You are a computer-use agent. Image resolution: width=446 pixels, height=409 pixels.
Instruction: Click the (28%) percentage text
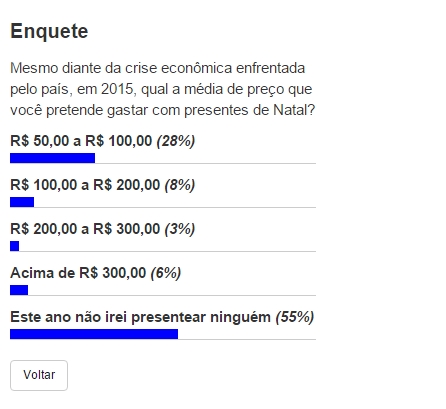176,141
